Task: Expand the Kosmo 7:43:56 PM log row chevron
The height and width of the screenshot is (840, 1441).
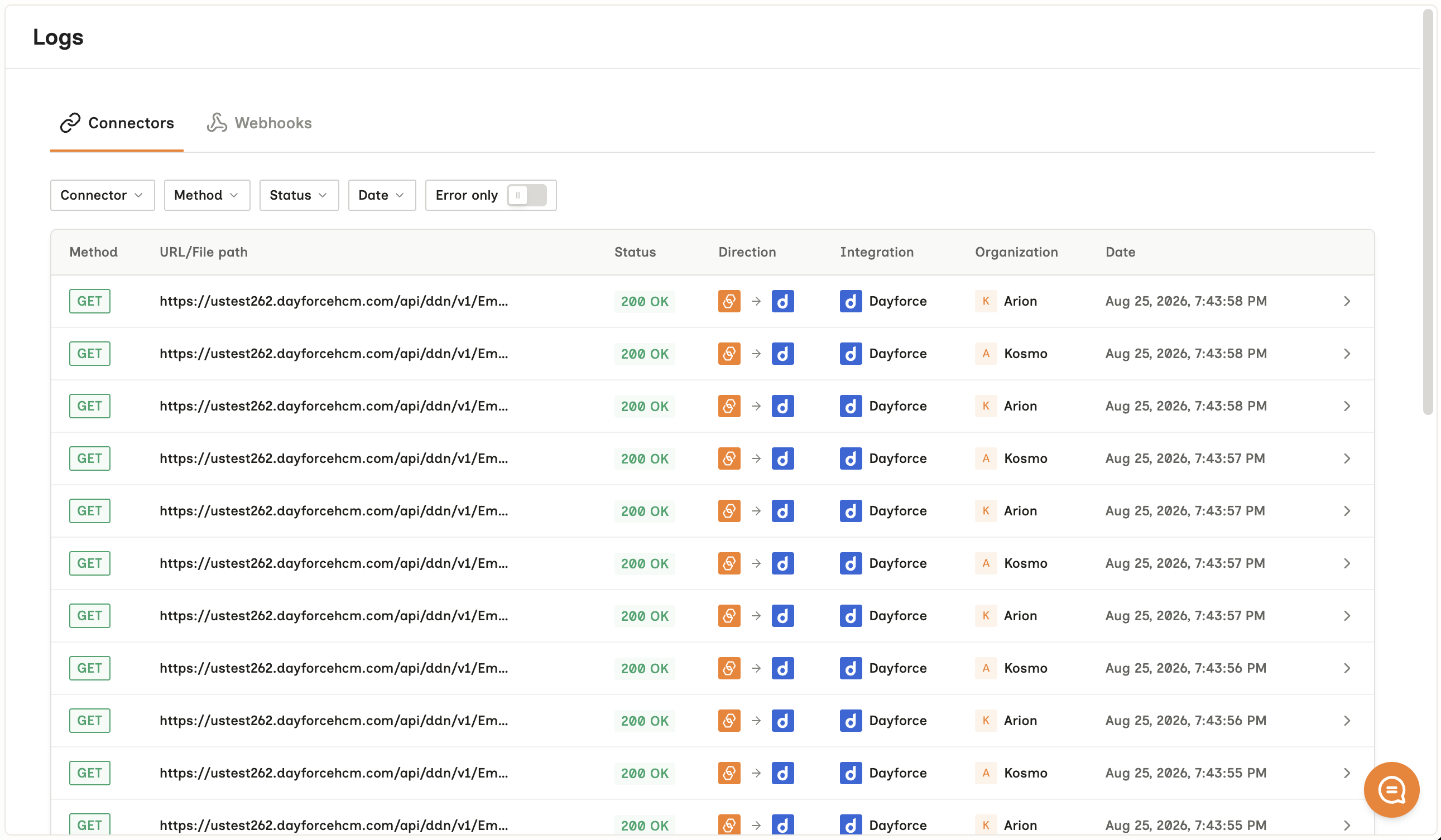Action: (x=1347, y=669)
